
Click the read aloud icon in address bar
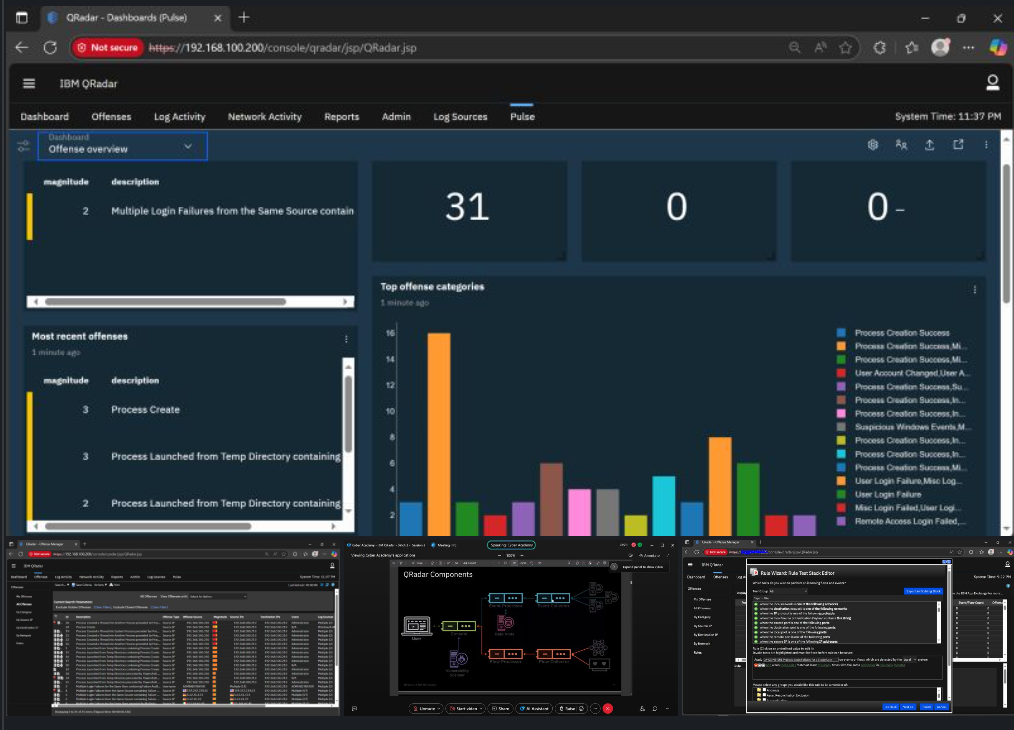pyautogui.click(x=820, y=47)
